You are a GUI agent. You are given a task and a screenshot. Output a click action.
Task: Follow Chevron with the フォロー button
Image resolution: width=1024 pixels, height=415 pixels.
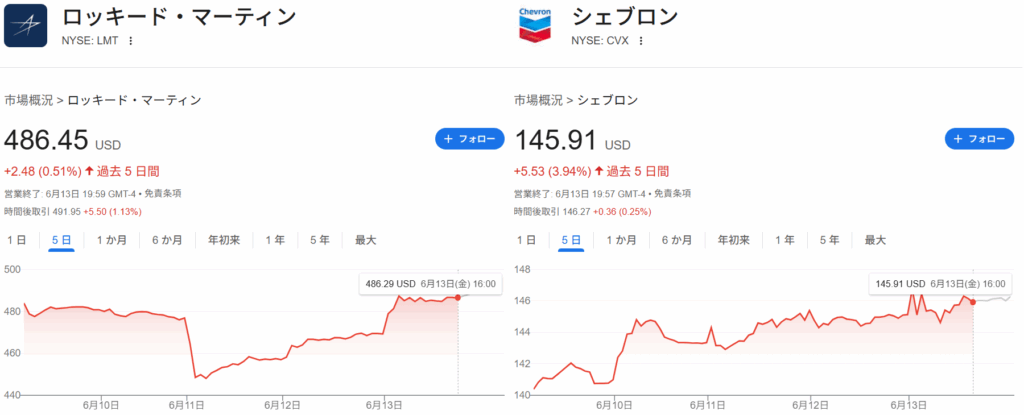979,139
